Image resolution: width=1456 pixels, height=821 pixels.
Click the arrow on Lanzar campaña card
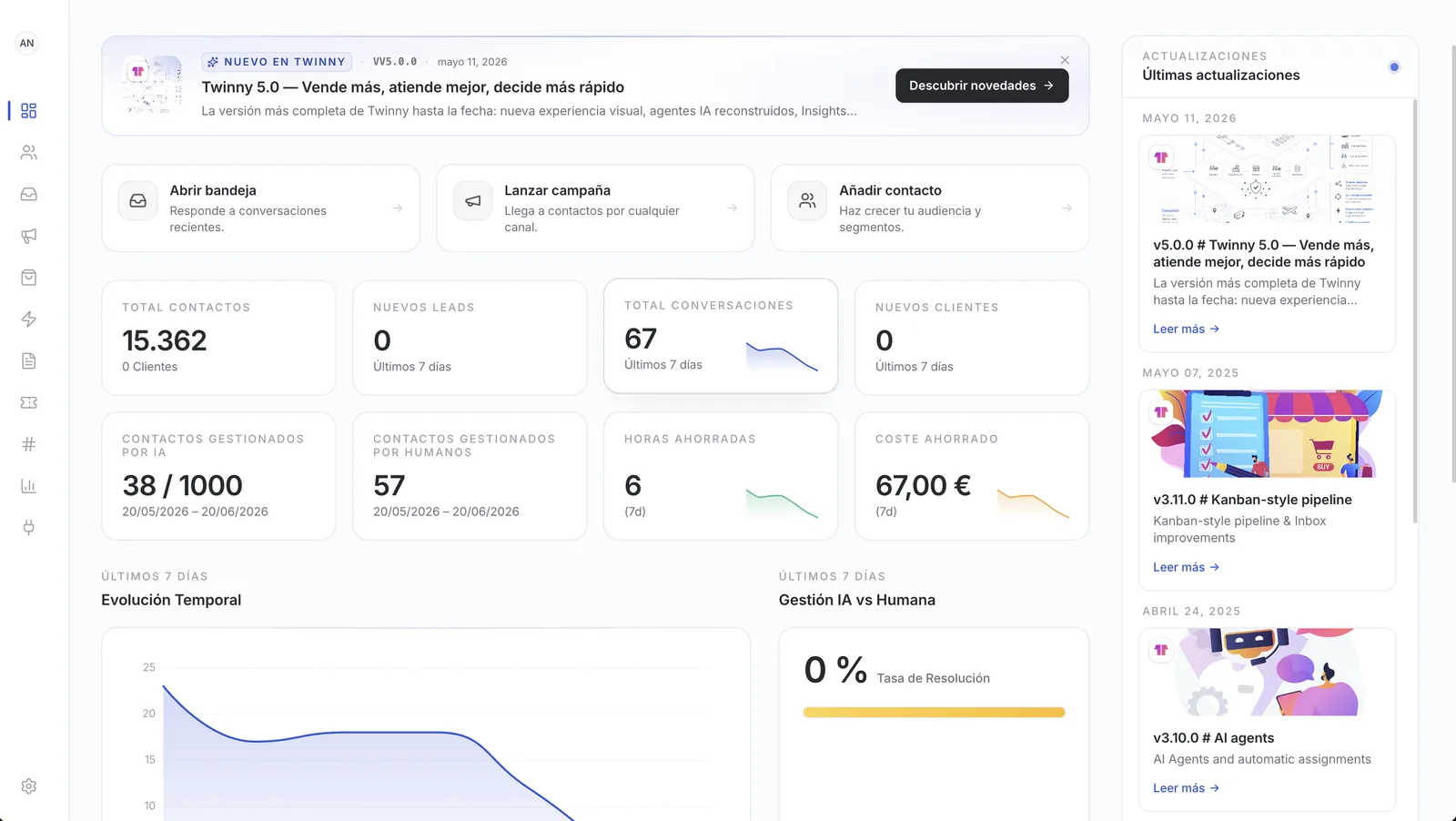tap(733, 208)
